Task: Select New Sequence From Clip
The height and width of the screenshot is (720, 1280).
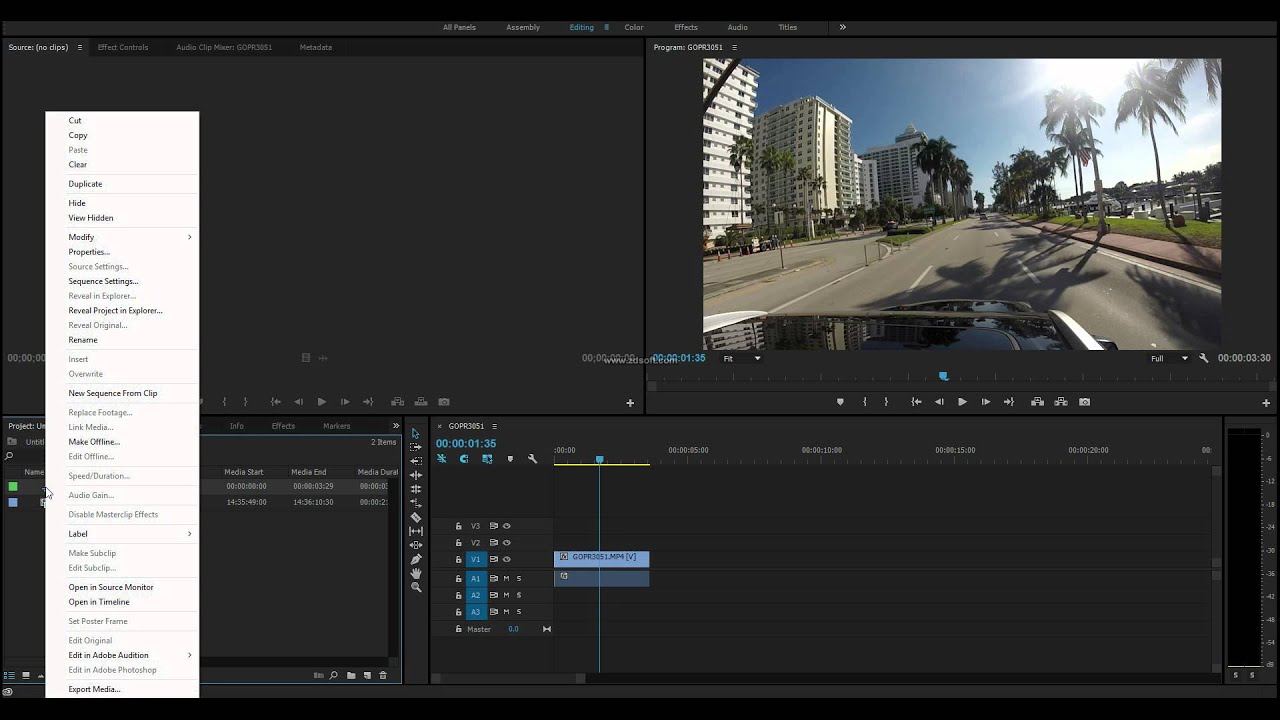Action: click(113, 393)
